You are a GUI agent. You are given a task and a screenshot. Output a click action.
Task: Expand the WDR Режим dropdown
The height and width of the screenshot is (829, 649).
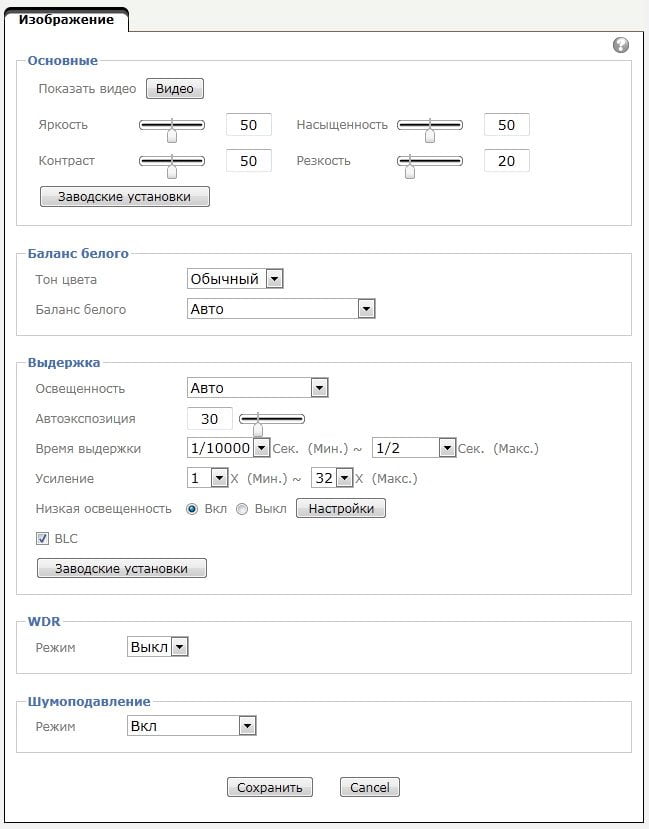point(157,647)
